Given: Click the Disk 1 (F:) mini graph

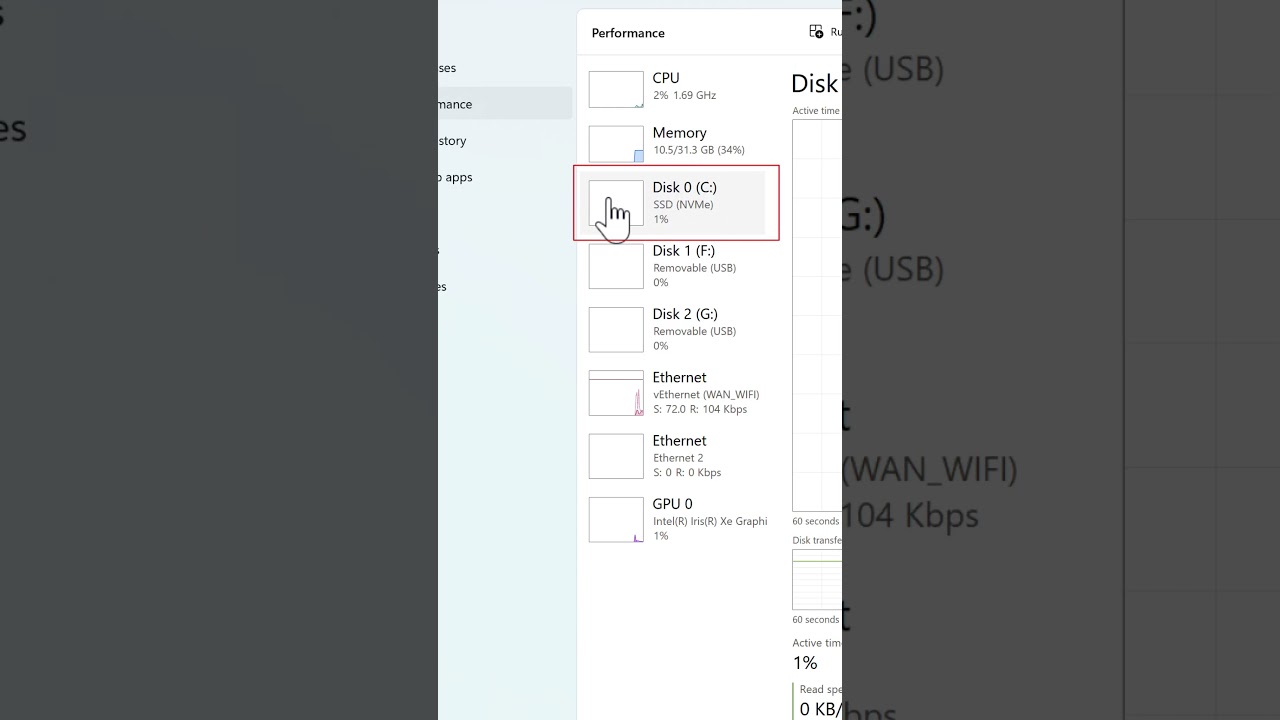Looking at the screenshot, I should click(x=616, y=266).
